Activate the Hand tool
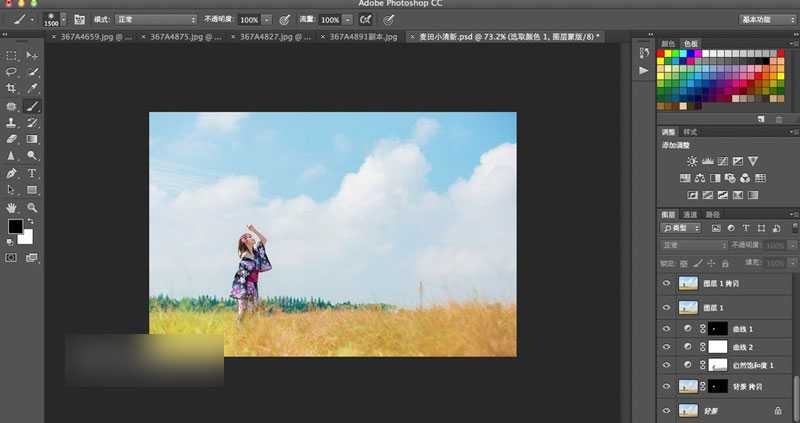Viewport: 800px width, 423px height. coord(12,207)
